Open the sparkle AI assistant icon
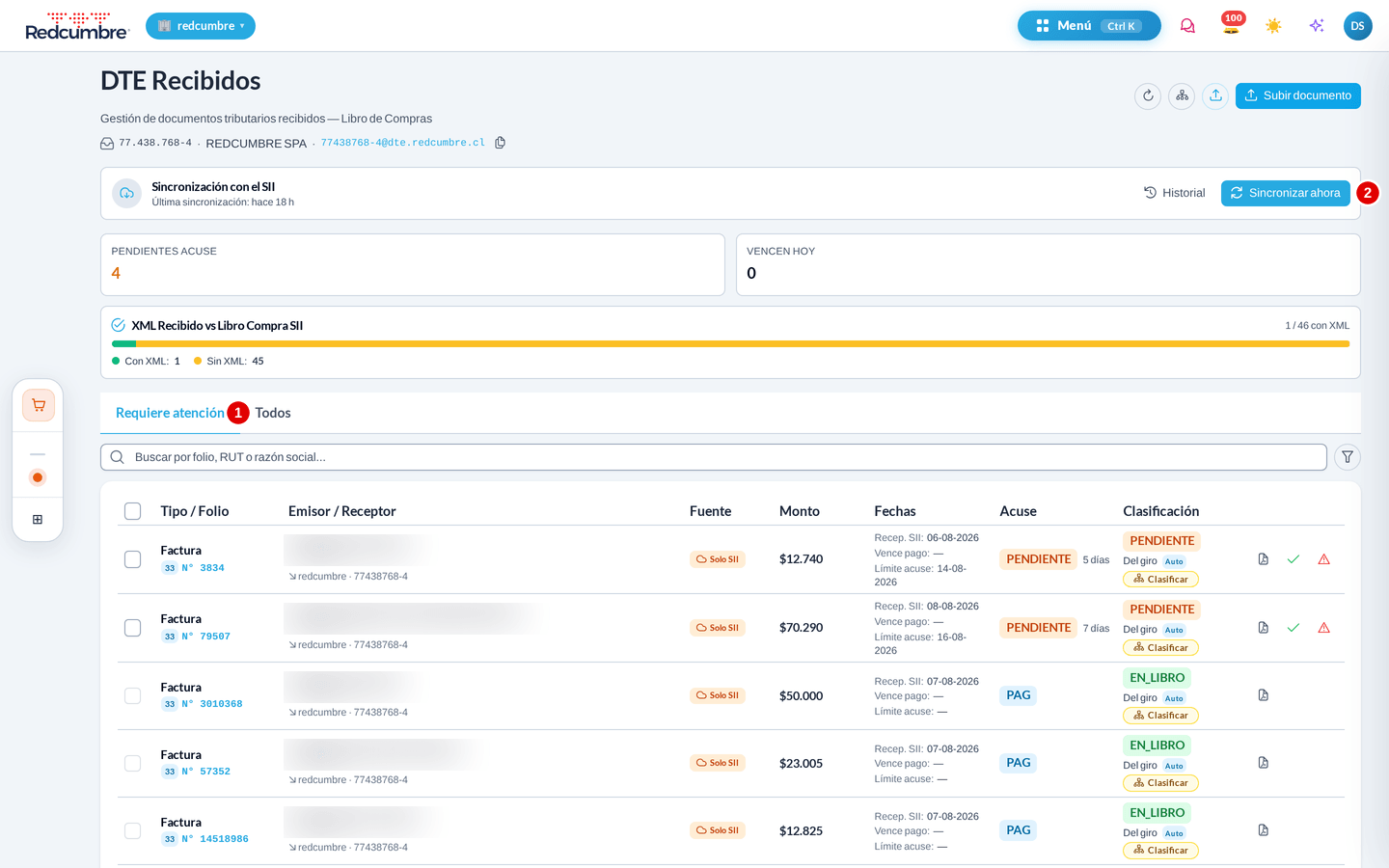The height and width of the screenshot is (868, 1389). coord(1316,26)
